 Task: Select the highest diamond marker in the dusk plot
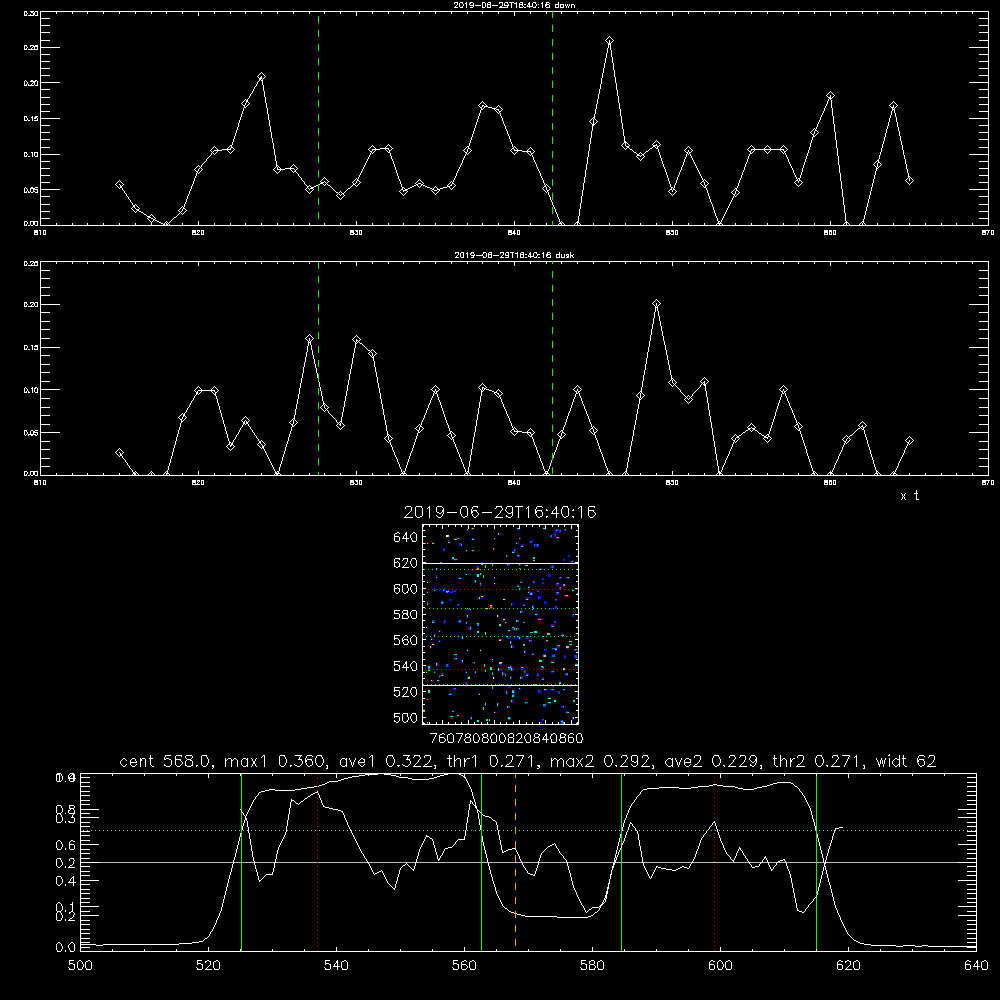pos(657,304)
